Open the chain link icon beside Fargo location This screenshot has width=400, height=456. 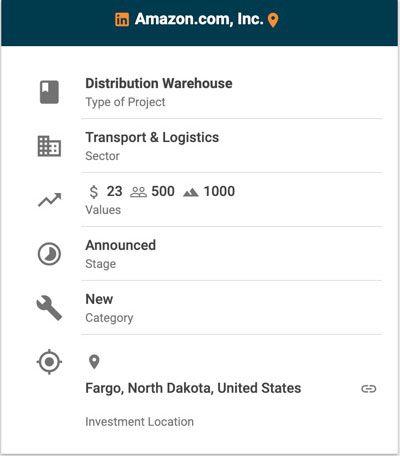(x=369, y=389)
